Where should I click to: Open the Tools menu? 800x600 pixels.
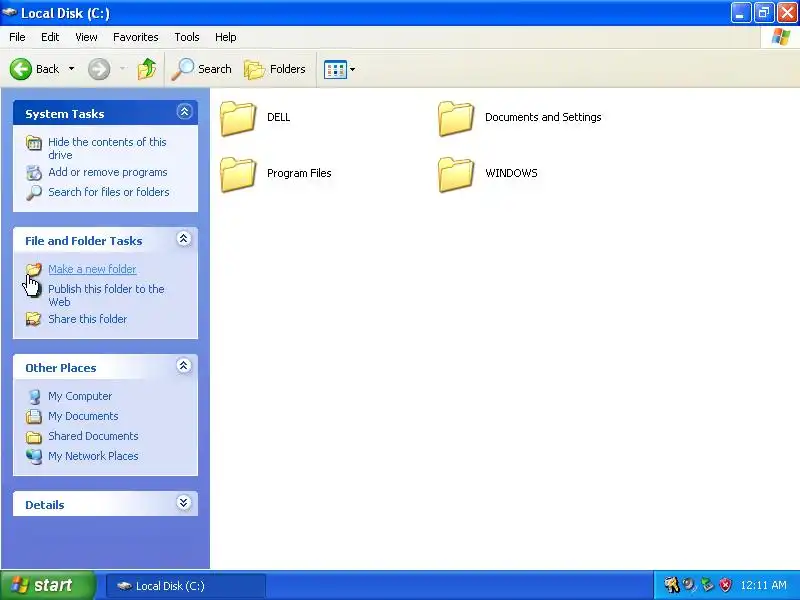(x=187, y=37)
